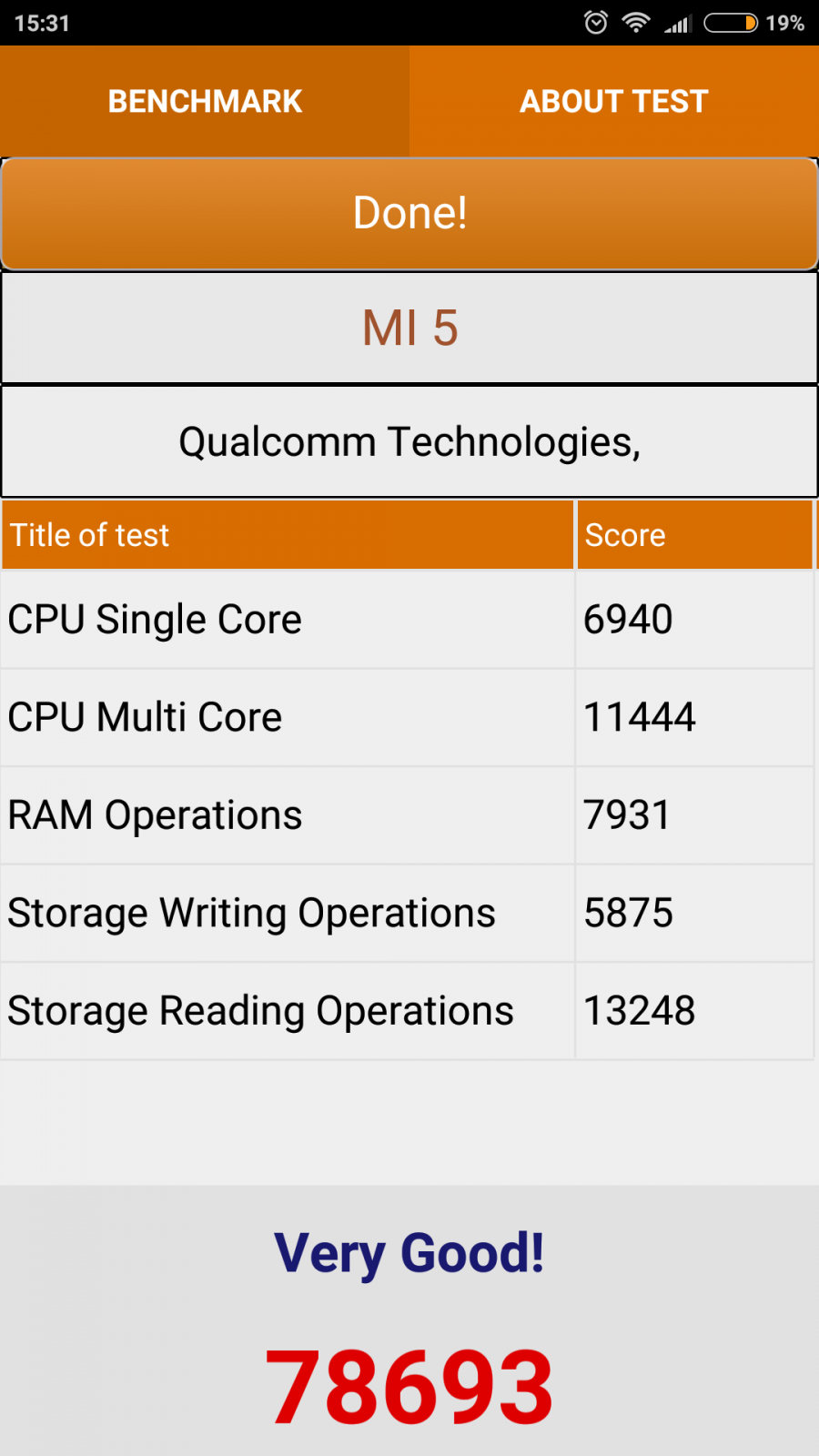The height and width of the screenshot is (1456, 819).
Task: Open the ABOUT TEST tab
Action: pos(614,101)
